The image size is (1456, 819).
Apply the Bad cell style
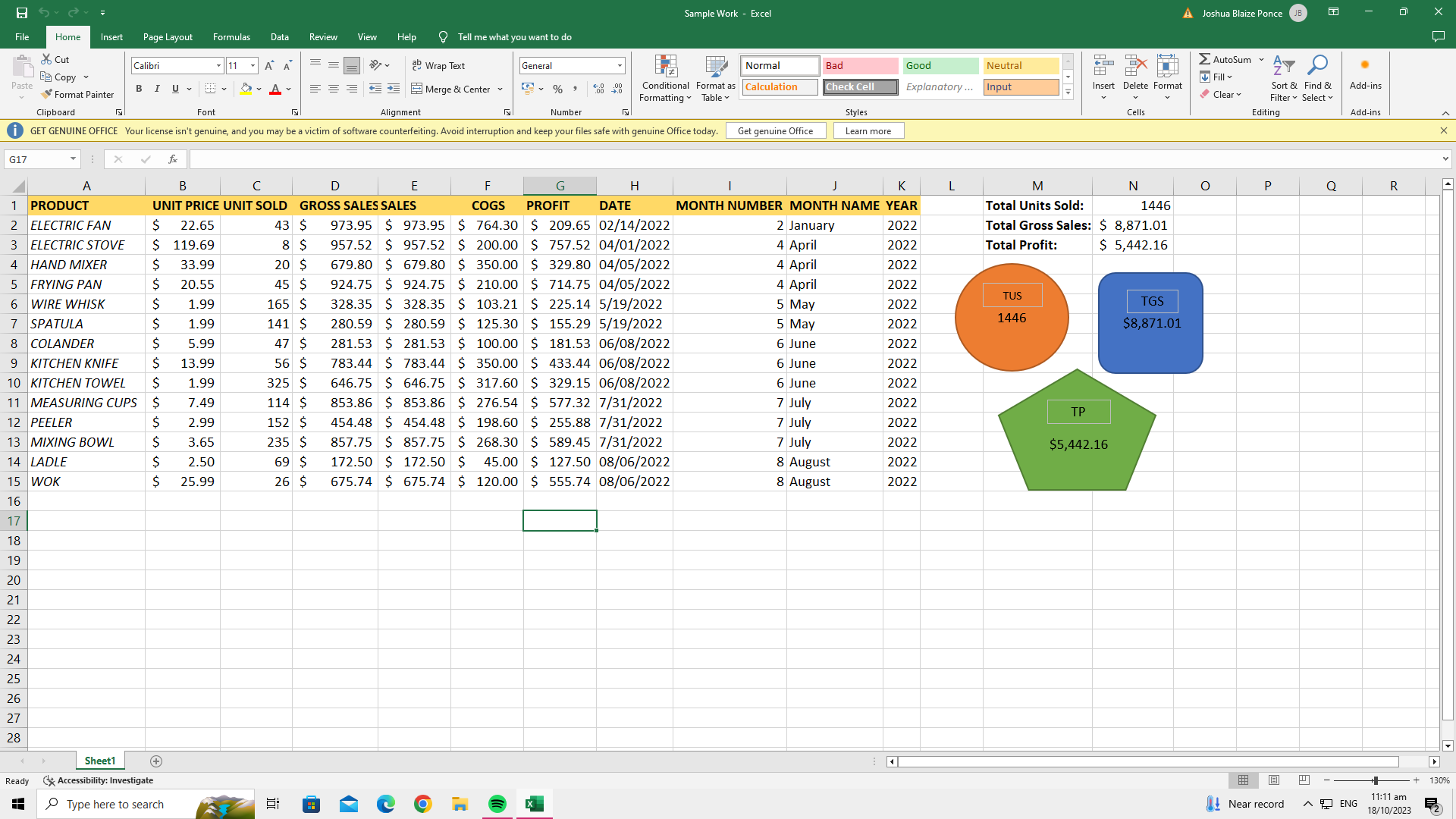tap(860, 66)
